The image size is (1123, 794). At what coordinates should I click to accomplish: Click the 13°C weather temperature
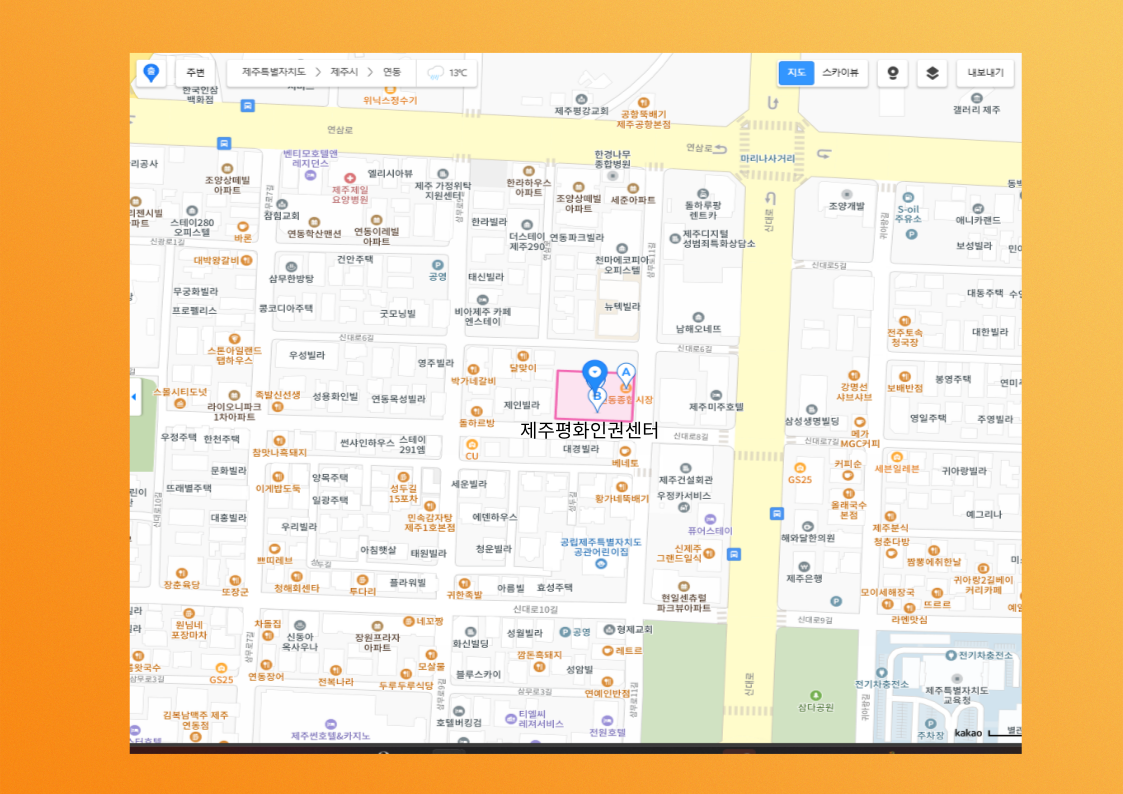[458, 73]
